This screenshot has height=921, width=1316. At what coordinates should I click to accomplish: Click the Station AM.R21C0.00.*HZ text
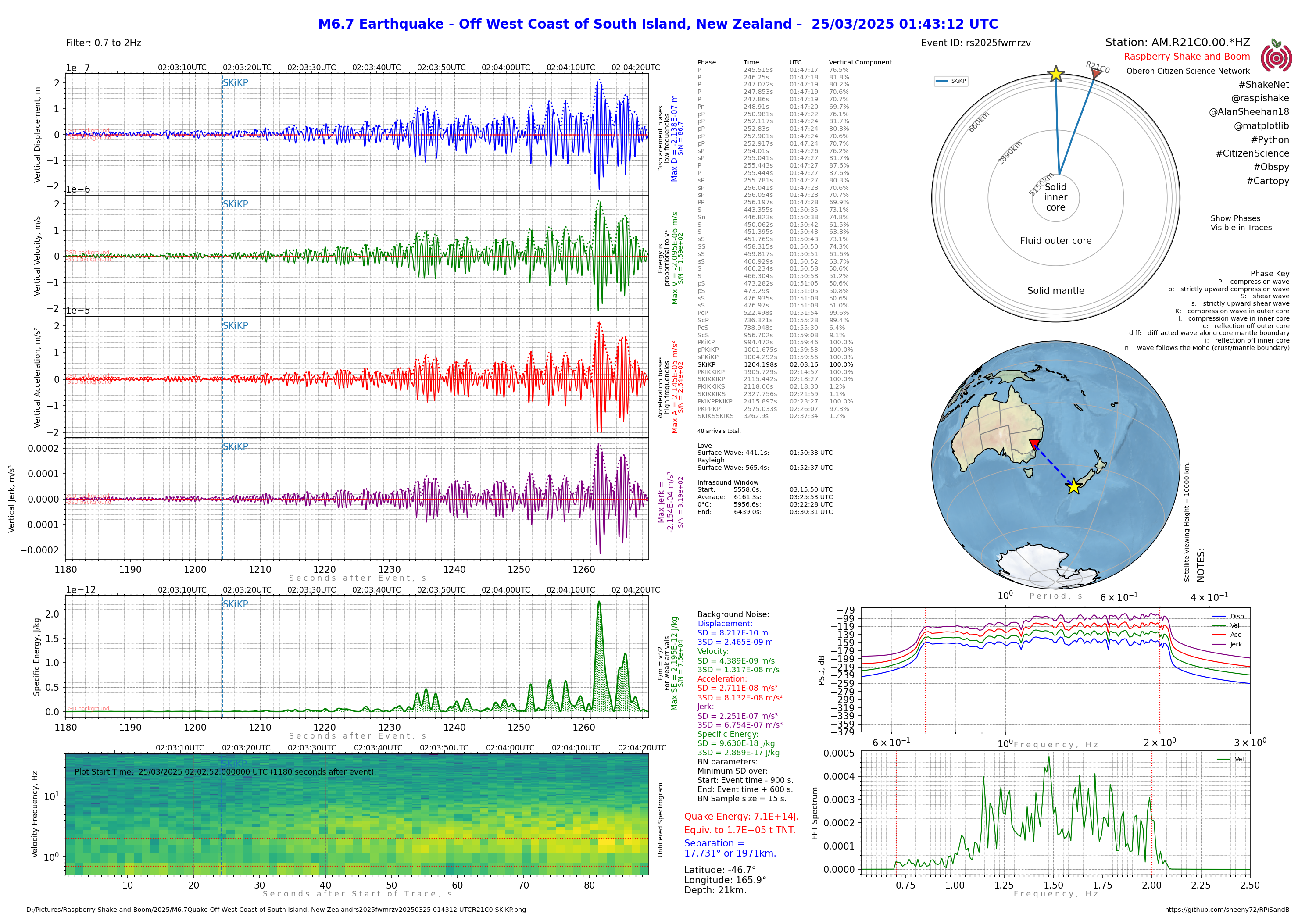1177,43
